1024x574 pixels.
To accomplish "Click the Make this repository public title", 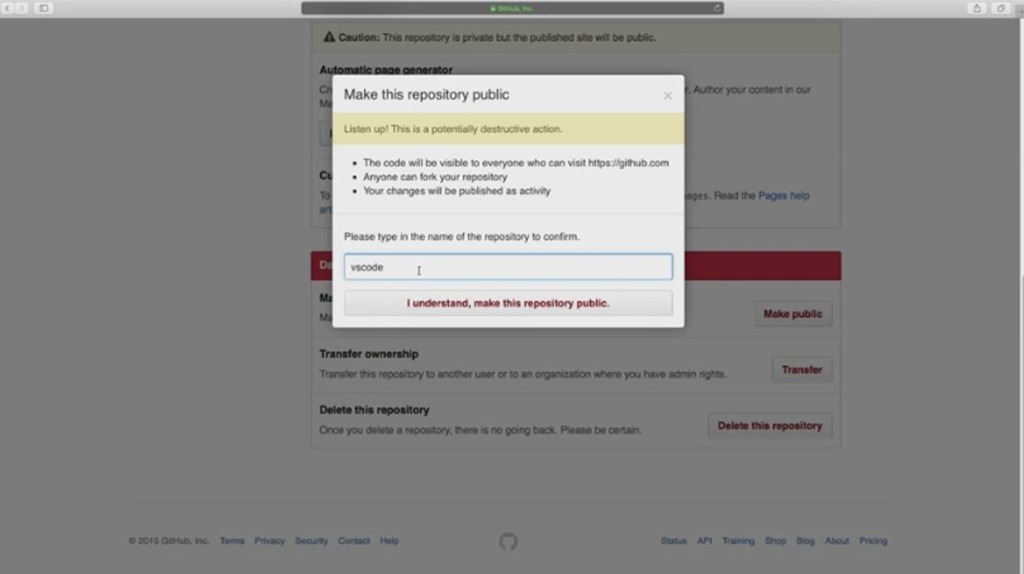I will (426, 95).
